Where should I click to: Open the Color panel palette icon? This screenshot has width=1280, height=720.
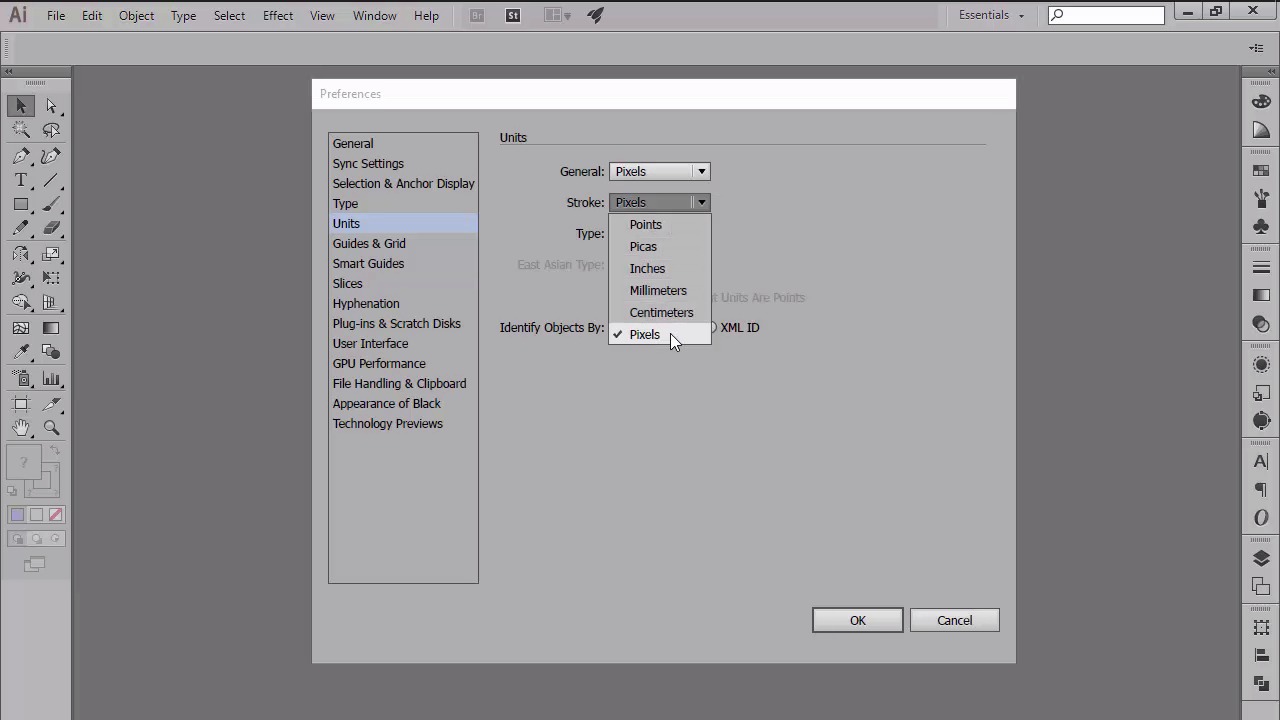(1261, 102)
